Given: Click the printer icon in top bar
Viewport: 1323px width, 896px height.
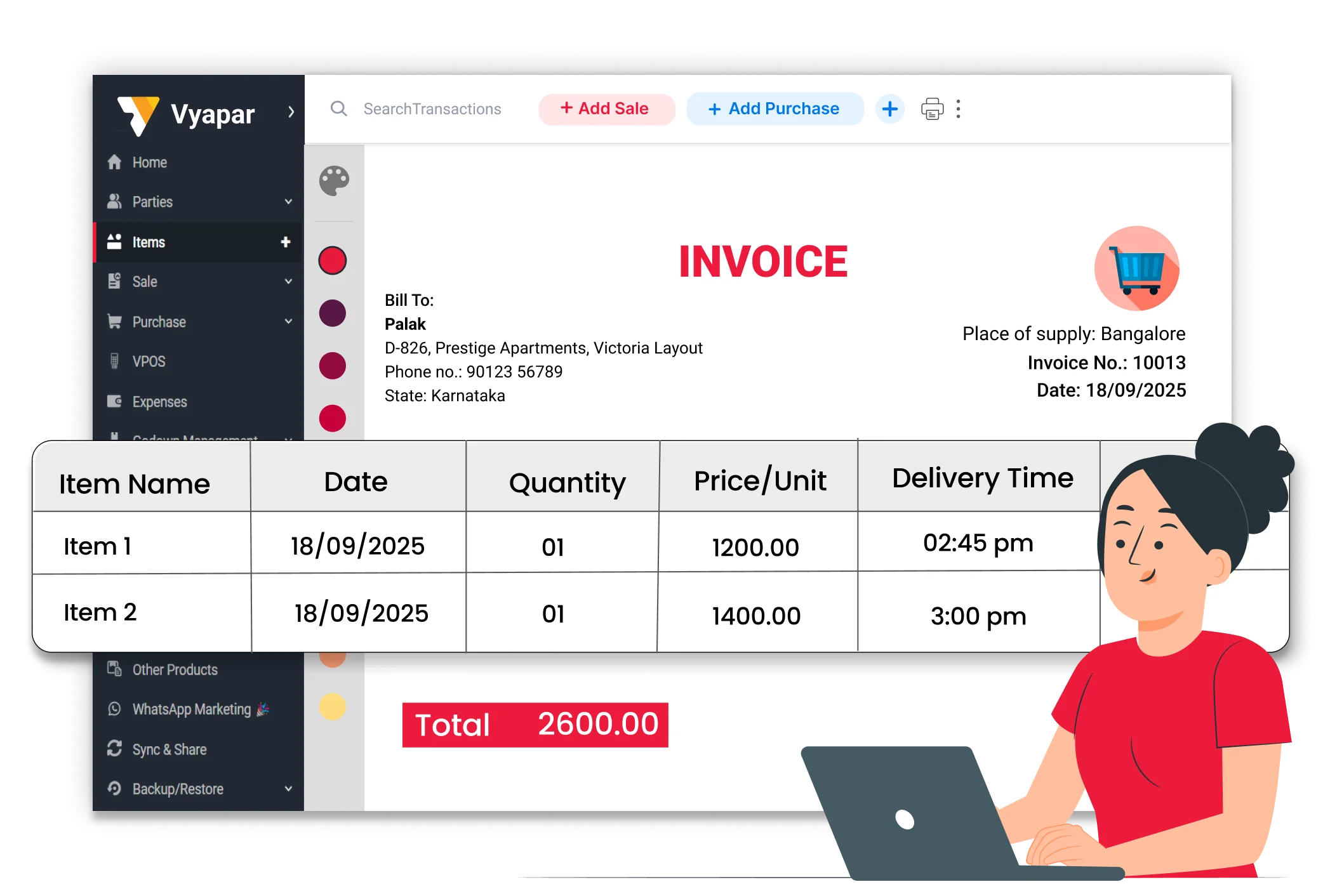Looking at the screenshot, I should (x=932, y=109).
